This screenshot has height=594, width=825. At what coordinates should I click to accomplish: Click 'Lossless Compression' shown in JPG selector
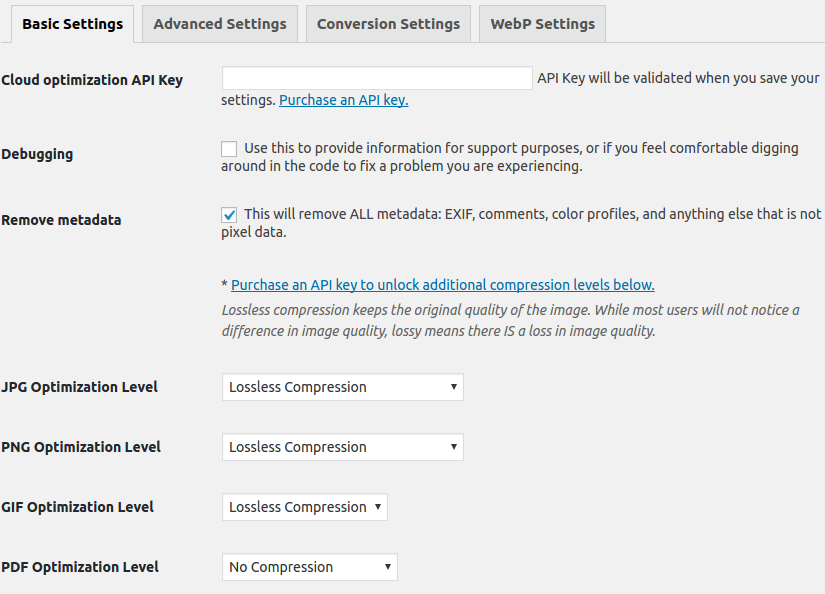(300, 387)
